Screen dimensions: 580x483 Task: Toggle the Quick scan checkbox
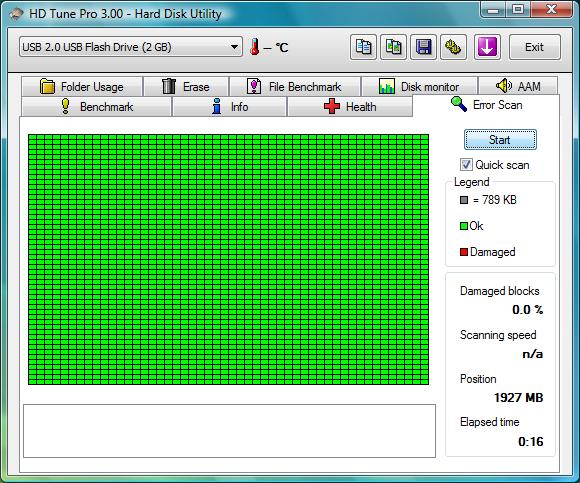[x=466, y=165]
